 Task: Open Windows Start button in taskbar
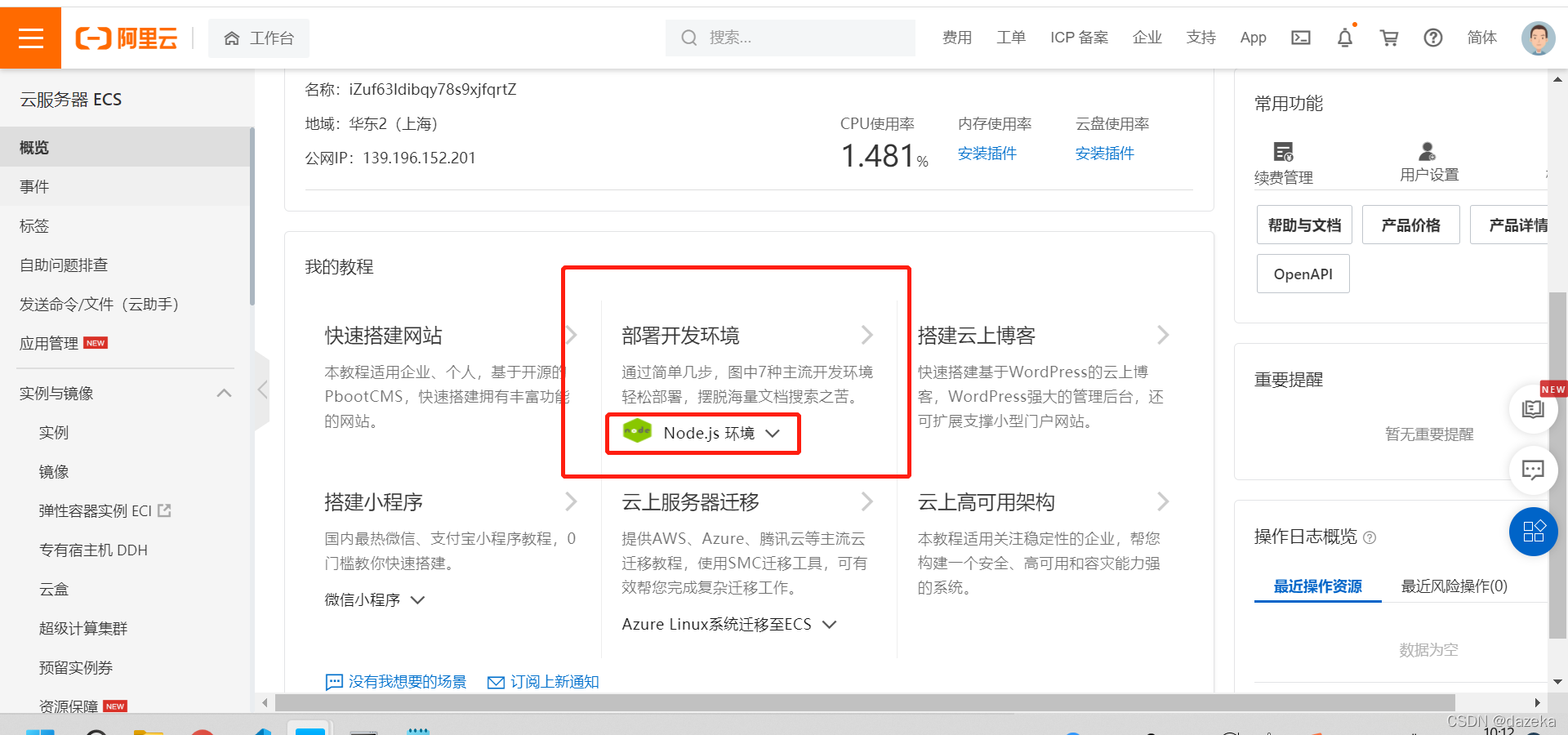tap(40, 731)
